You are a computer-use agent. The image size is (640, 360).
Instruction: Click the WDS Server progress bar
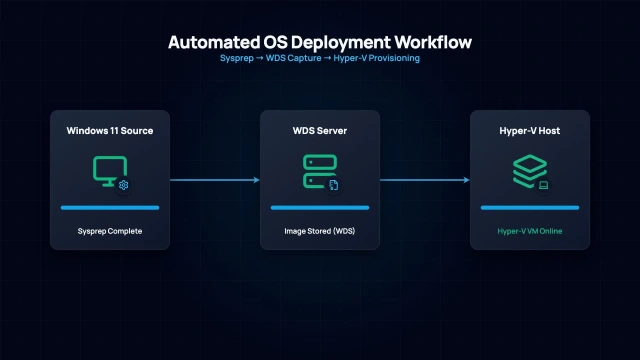tap(320, 208)
